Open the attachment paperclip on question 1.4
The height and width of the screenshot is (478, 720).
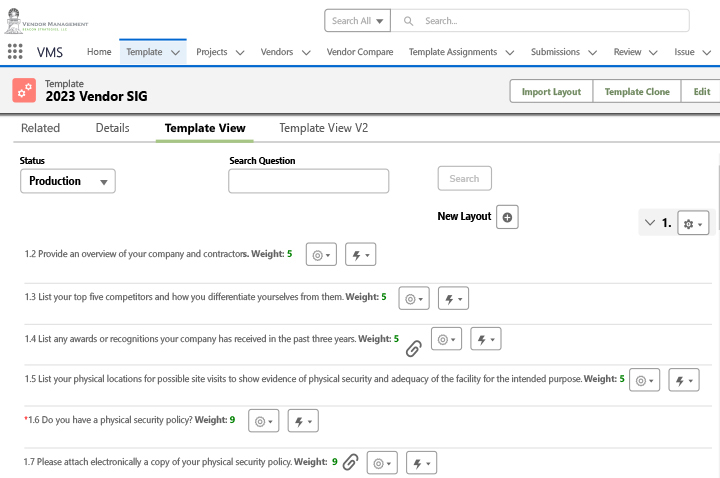pos(413,348)
